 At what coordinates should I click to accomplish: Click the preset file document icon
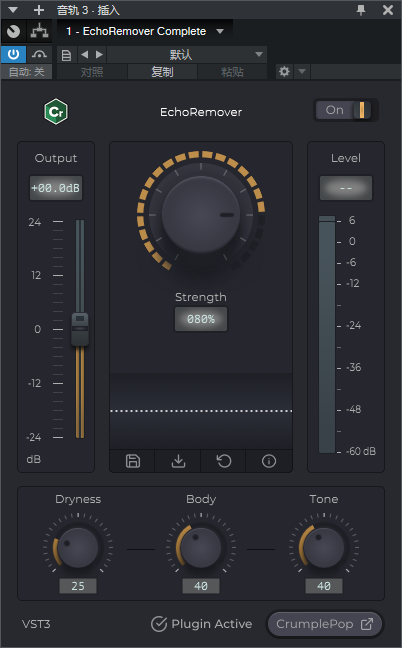tap(66, 55)
